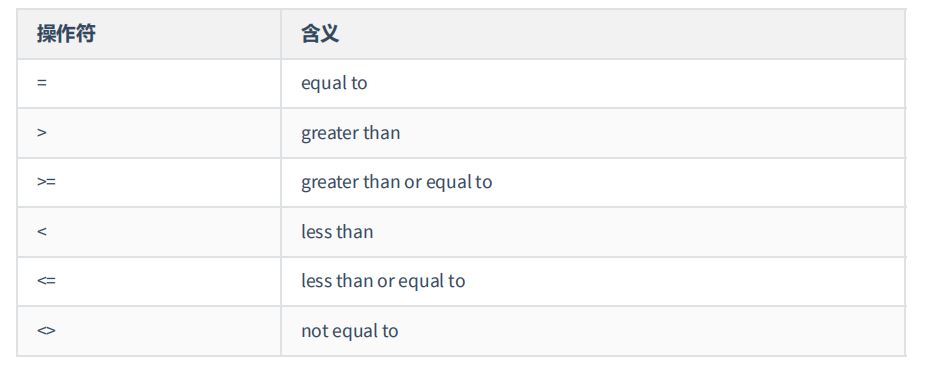
Task: Click 'greater than or equal to' text
Action: pos(397,182)
